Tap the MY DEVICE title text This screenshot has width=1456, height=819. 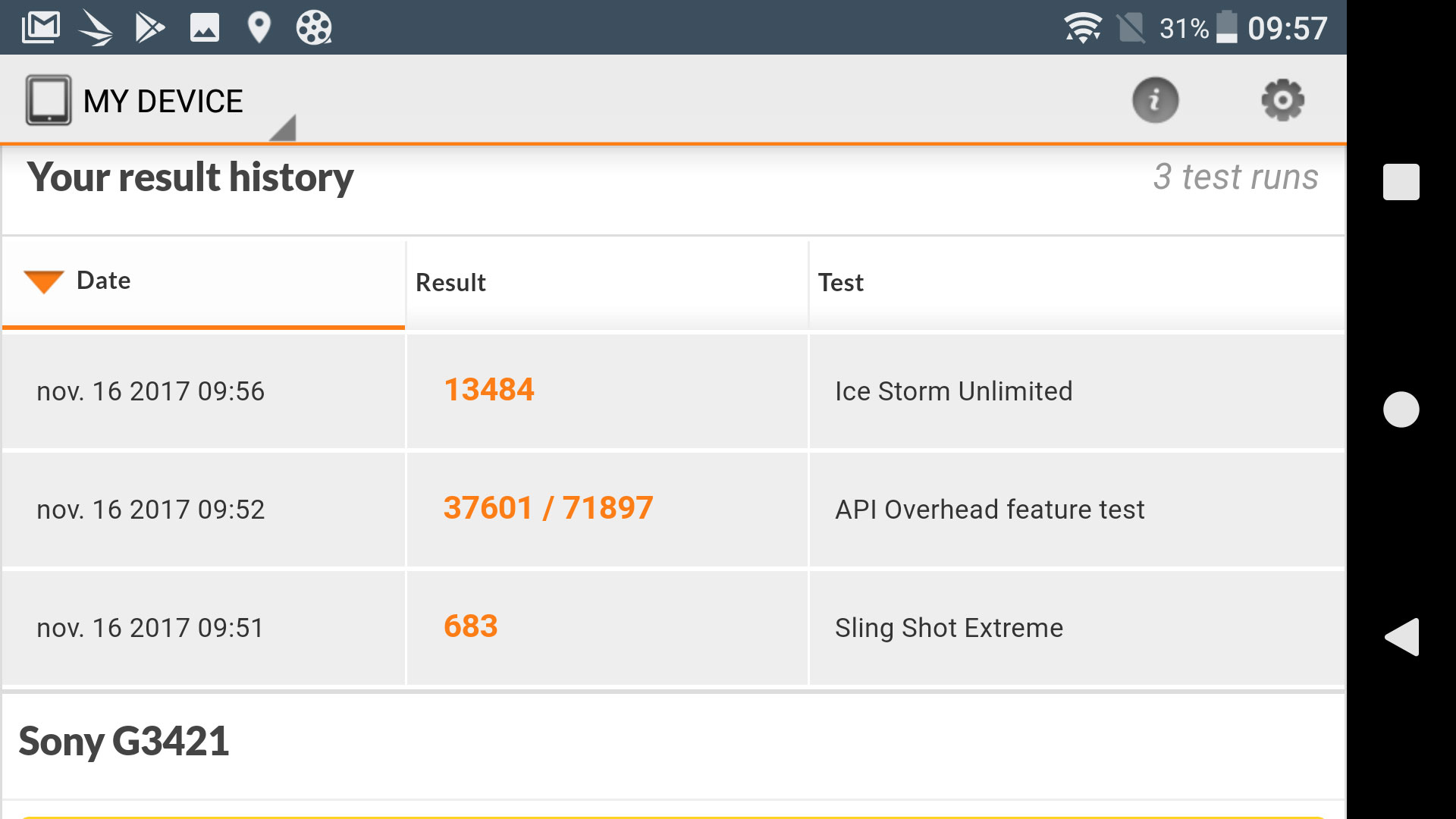point(163,101)
